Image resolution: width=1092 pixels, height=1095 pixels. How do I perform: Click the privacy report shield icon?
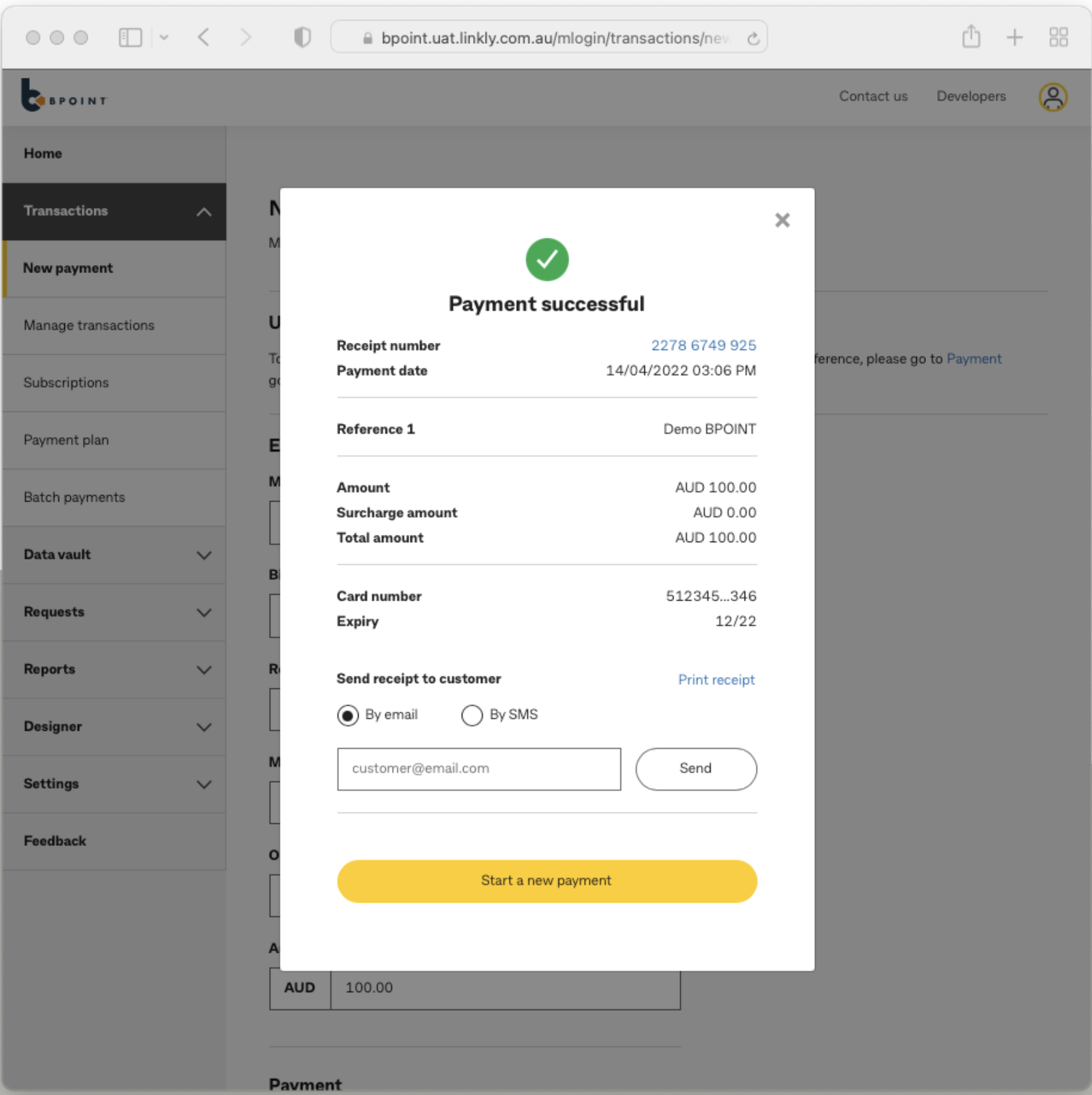[x=302, y=37]
